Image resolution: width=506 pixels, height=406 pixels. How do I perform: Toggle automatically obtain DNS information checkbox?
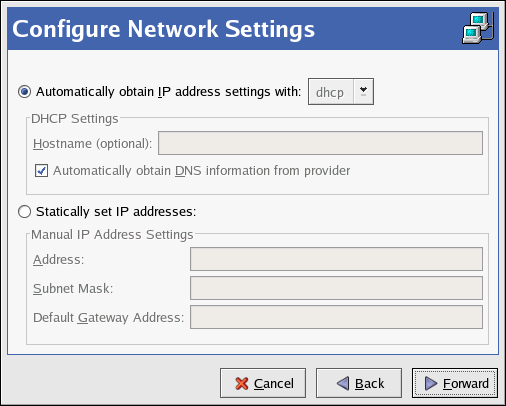coord(41,170)
